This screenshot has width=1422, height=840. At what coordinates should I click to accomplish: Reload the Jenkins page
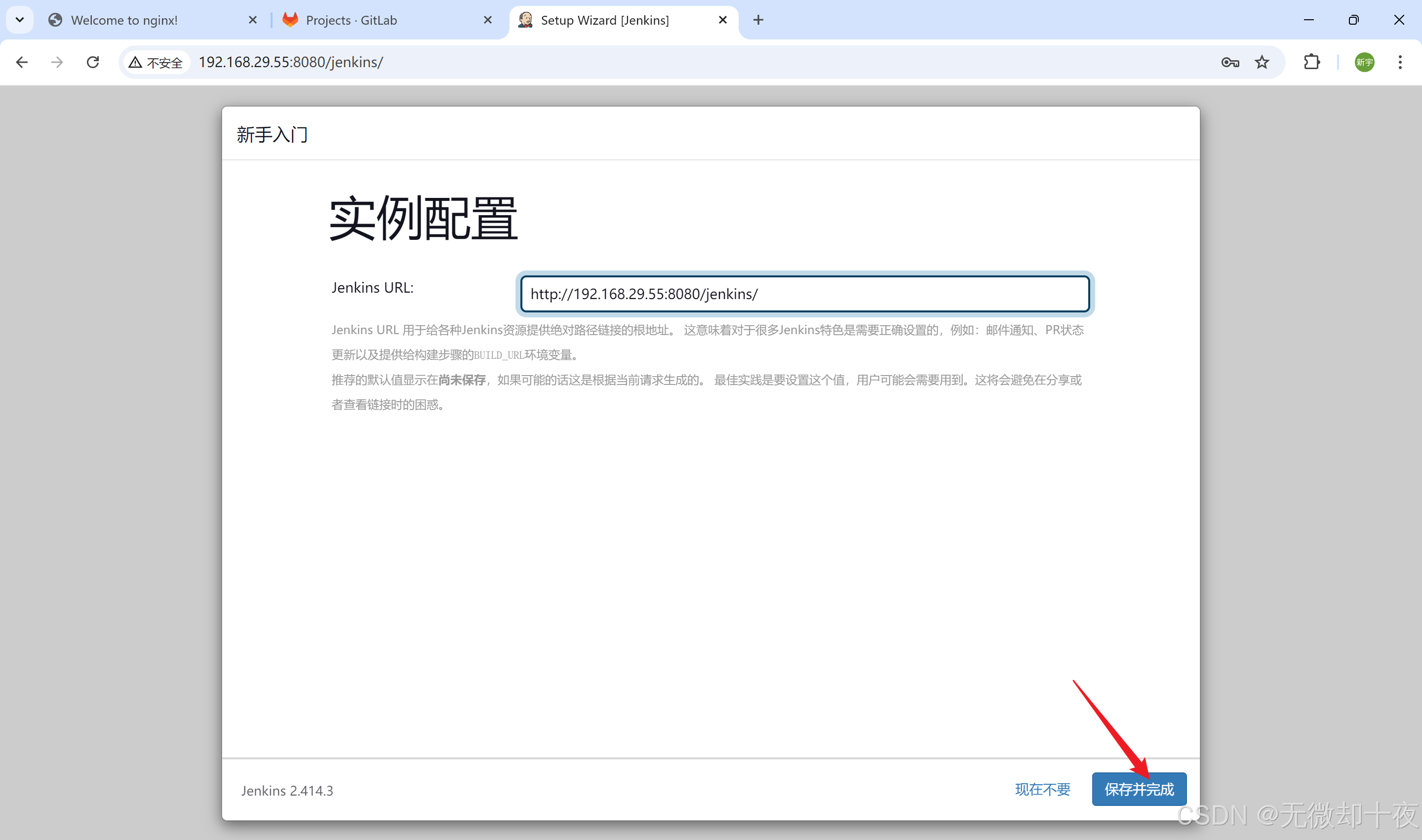[93, 62]
